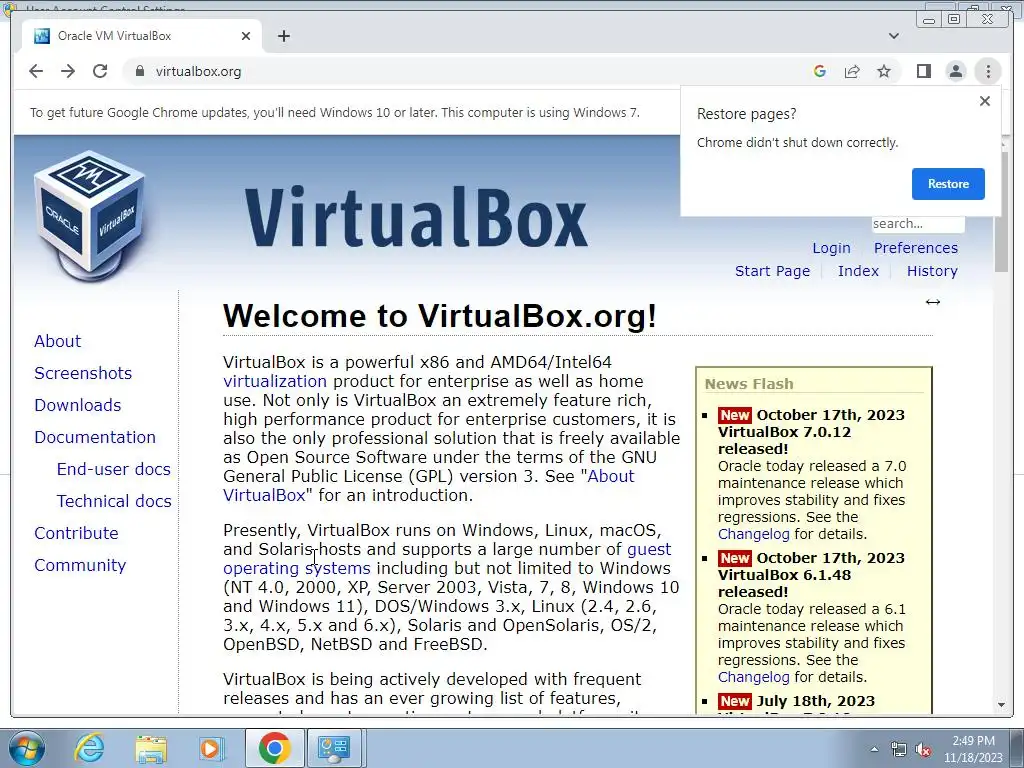Screen dimensions: 1024x768
Task: Open Chrome's three-dot menu
Action: click(x=988, y=71)
